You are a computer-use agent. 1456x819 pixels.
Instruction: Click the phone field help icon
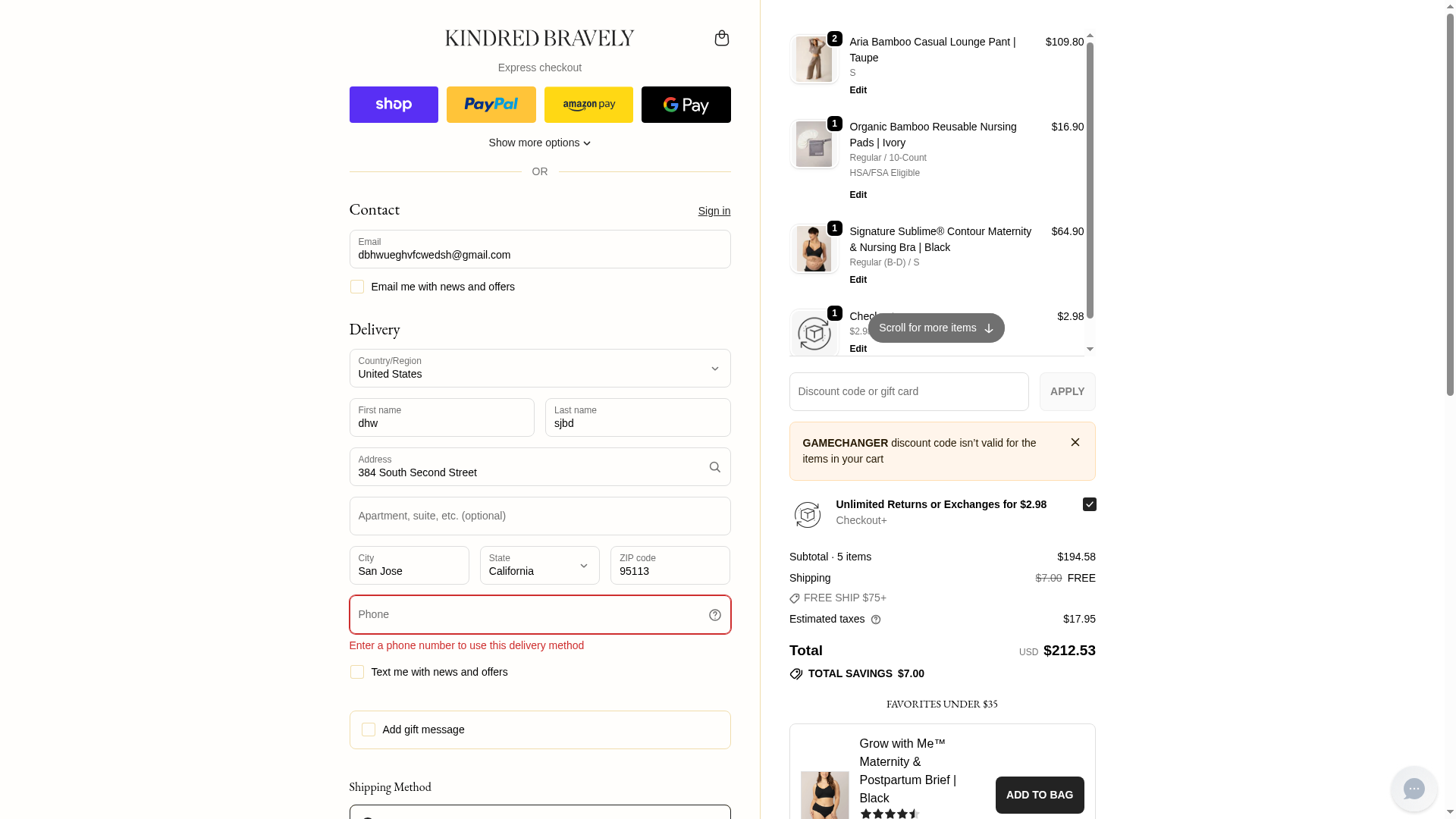[x=714, y=615]
